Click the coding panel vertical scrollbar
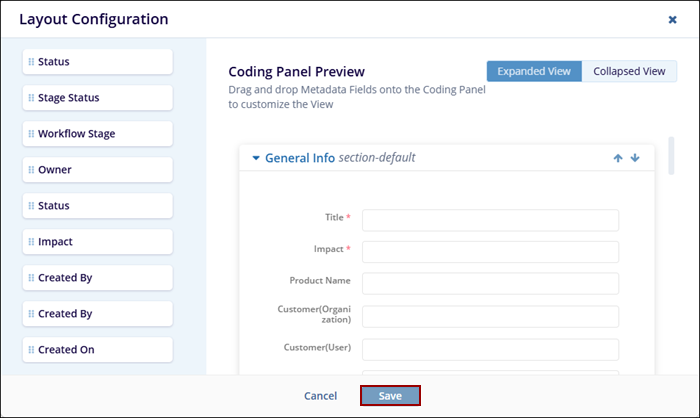 (671, 155)
